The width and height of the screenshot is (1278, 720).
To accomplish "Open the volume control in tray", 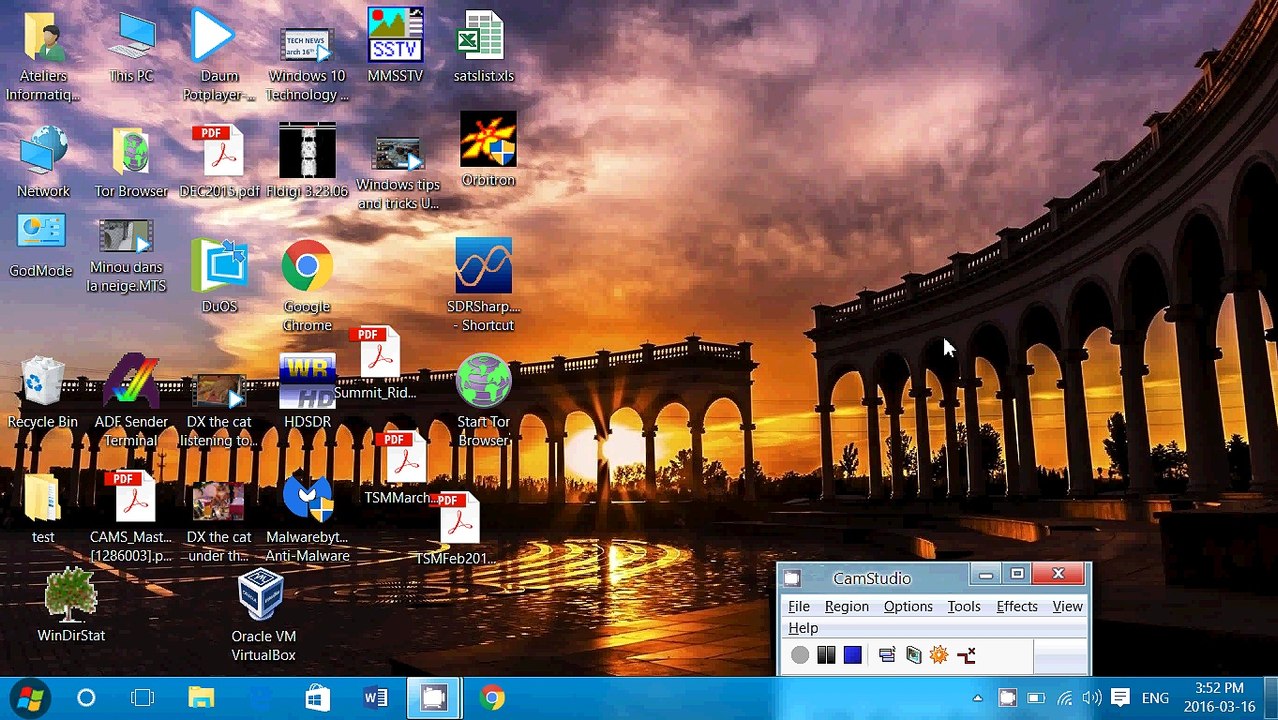I will [1092, 698].
